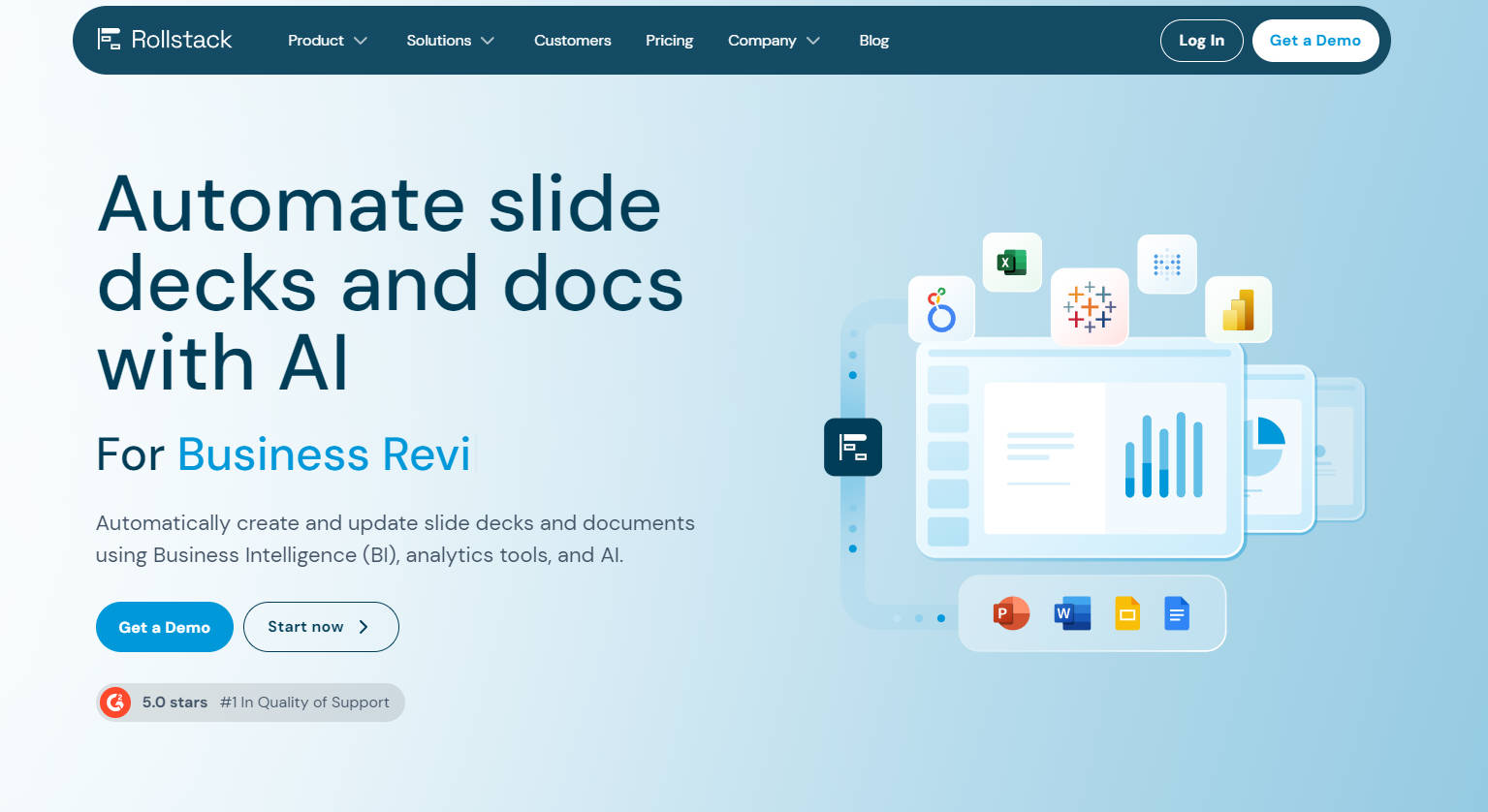
Task: Select the Excel icon above the illustration
Action: [1012, 262]
